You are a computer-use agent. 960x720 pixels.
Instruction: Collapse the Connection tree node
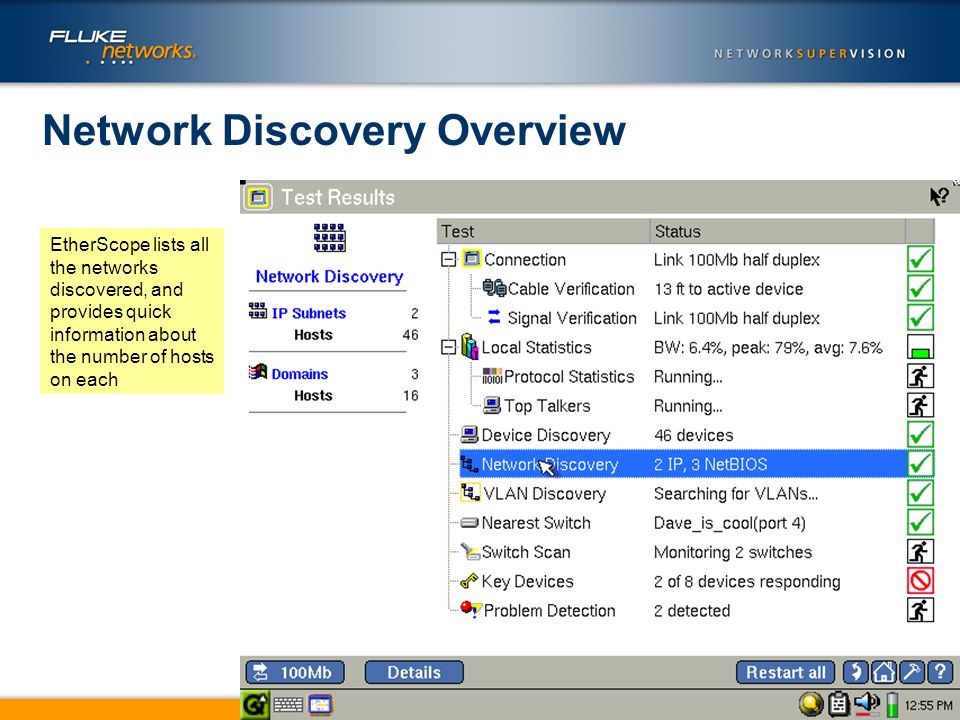pyautogui.click(x=449, y=260)
